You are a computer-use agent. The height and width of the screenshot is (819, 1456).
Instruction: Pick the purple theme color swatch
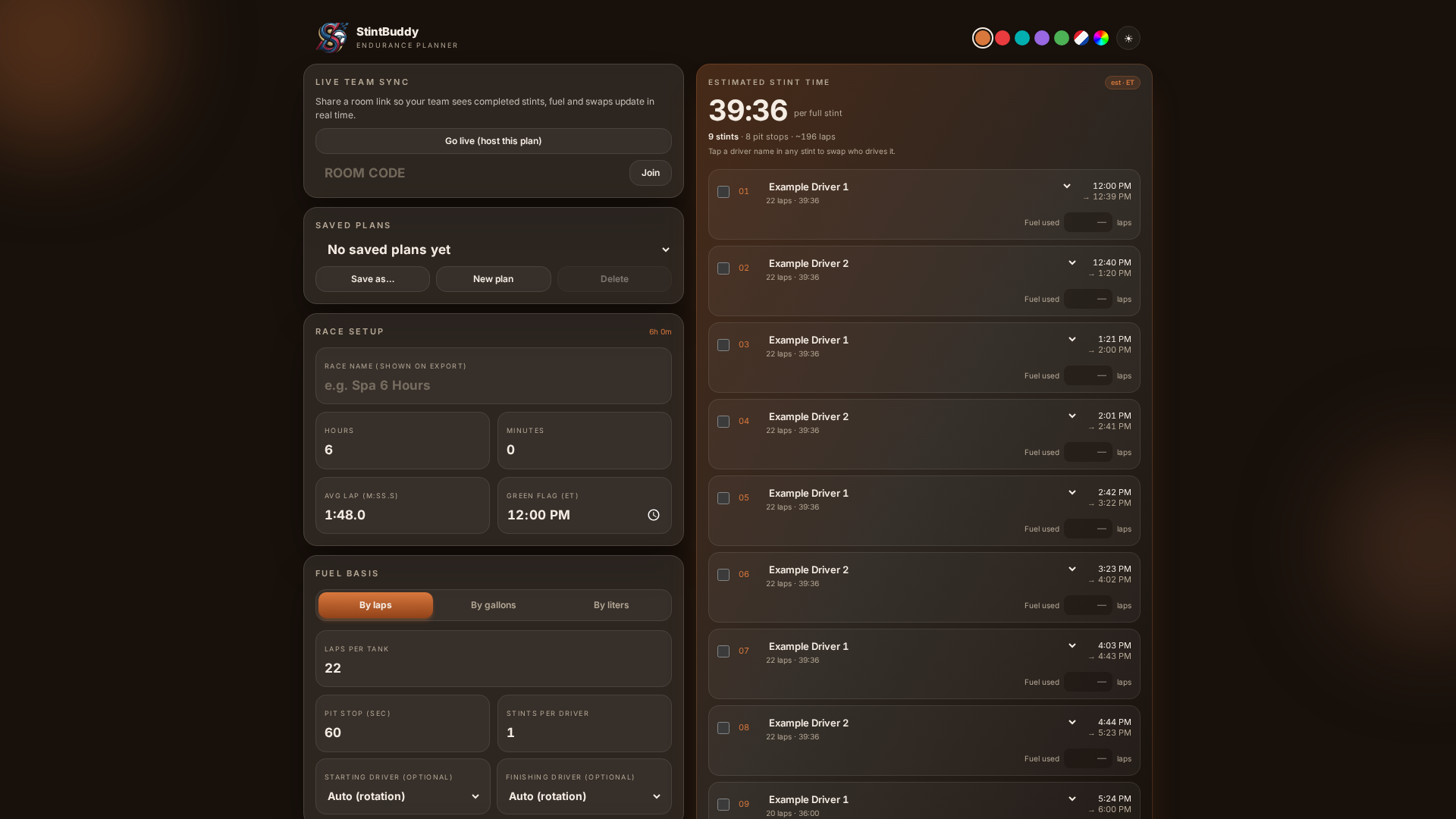pyautogui.click(x=1042, y=38)
